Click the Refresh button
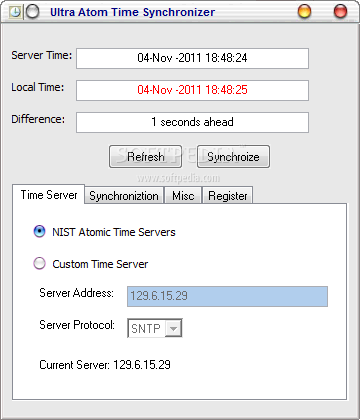Screen dimensions: 360x420 pos(146,156)
